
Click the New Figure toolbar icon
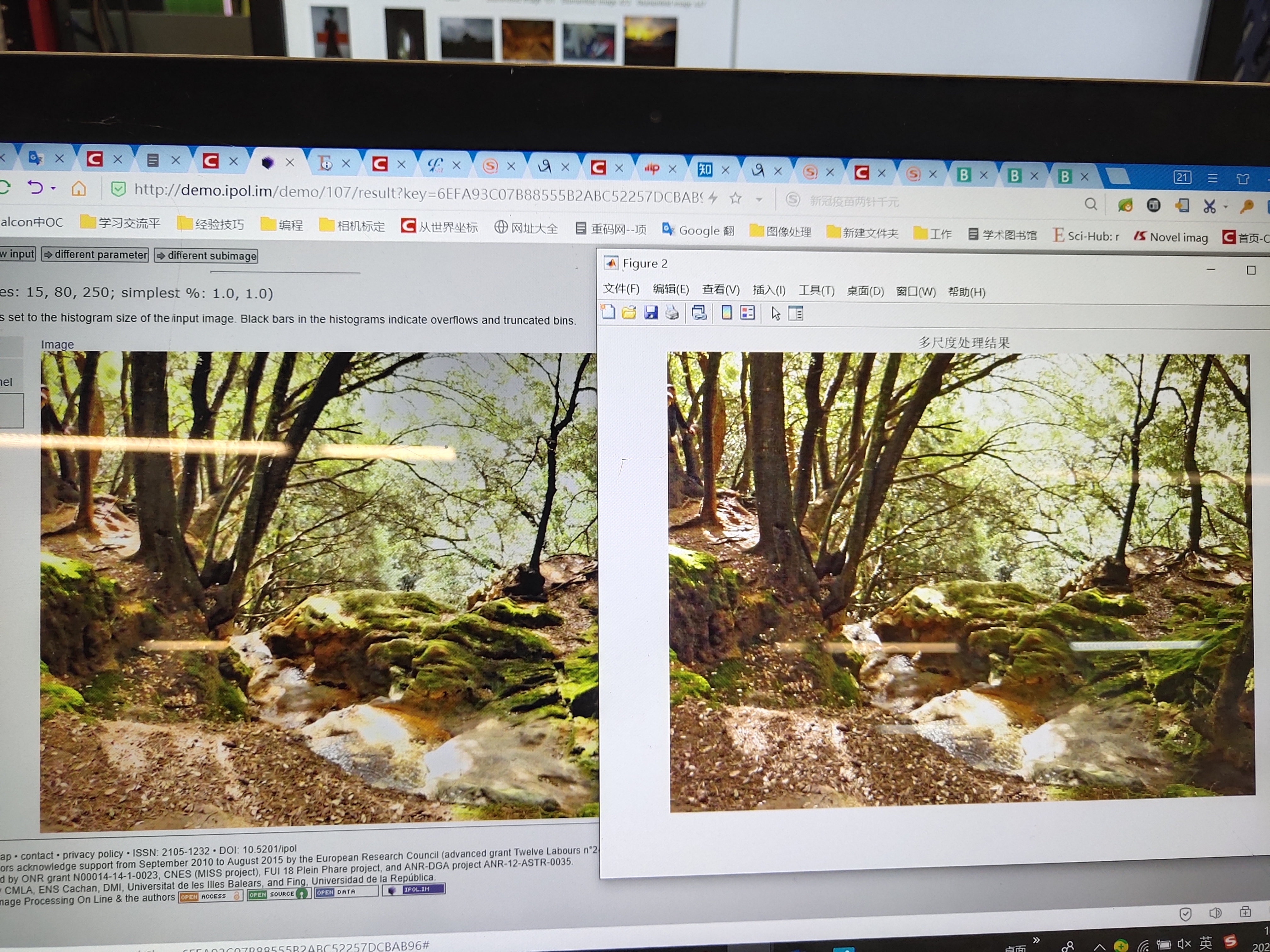[x=608, y=312]
